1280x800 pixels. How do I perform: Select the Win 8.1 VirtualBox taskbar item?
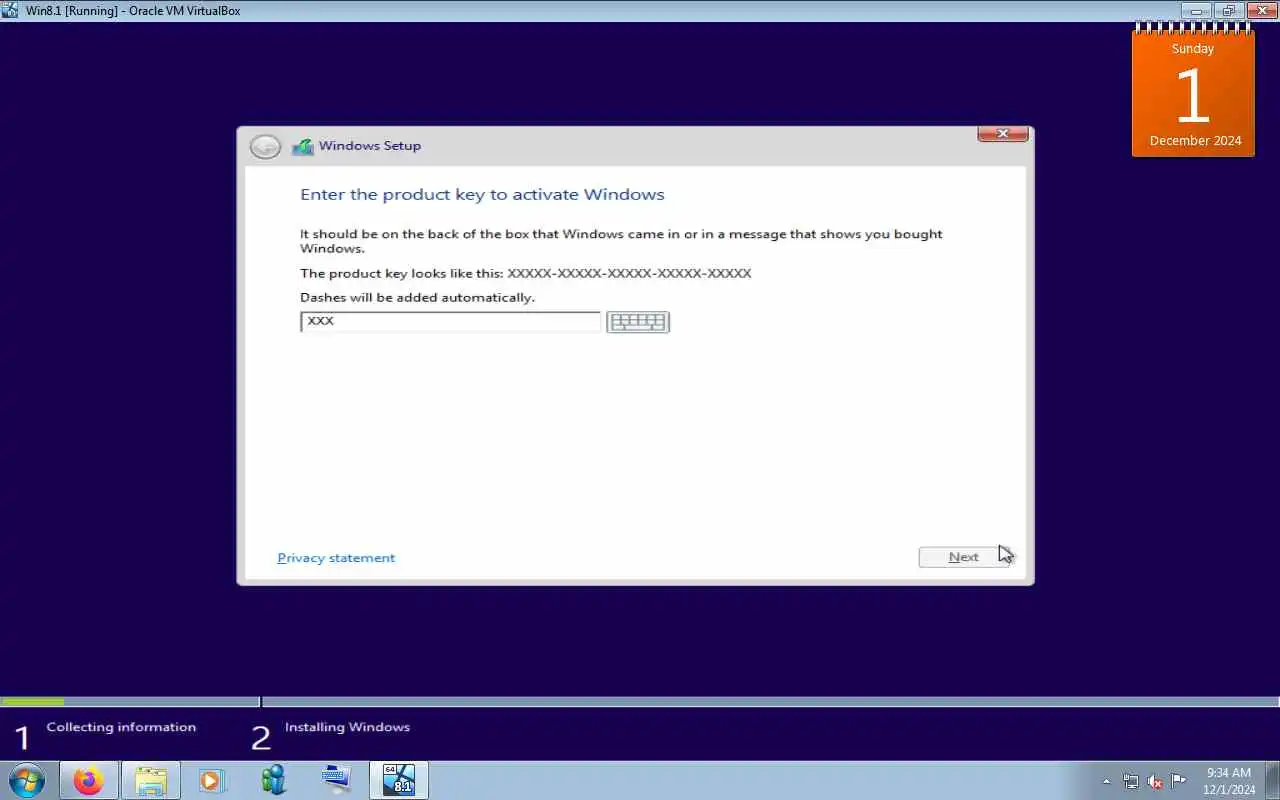(399, 780)
